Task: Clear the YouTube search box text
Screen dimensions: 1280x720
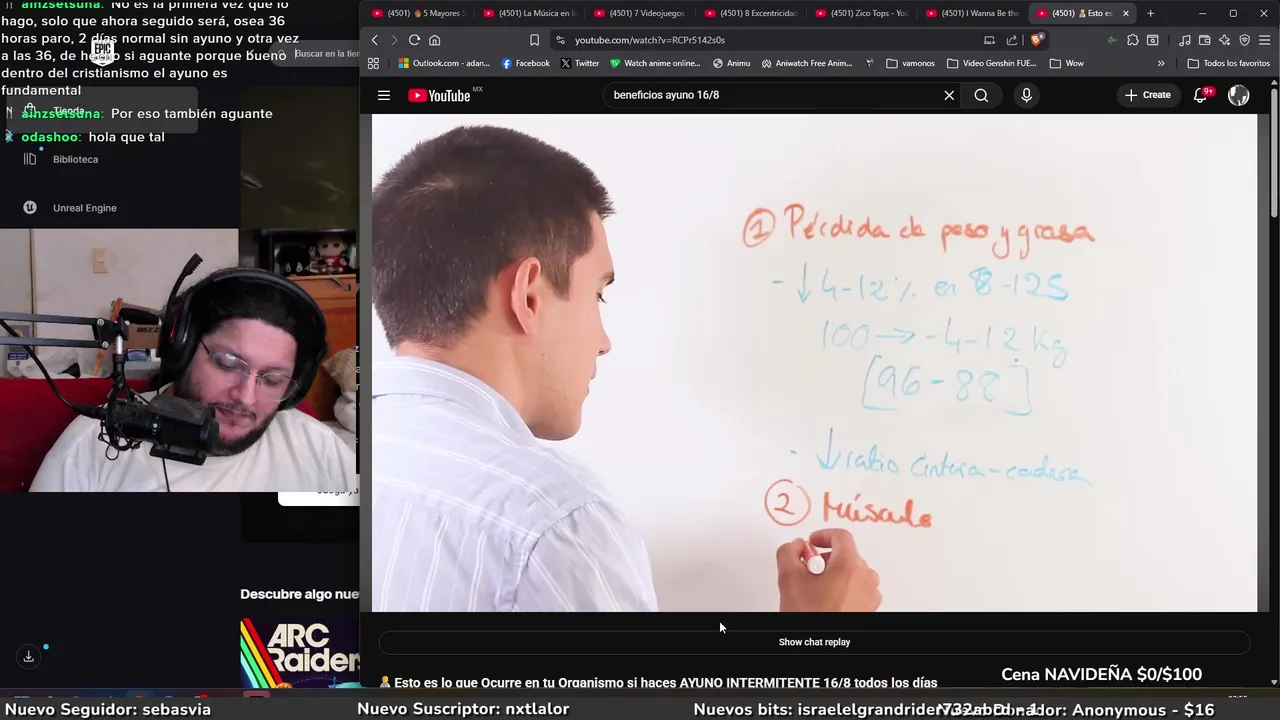Action: (949, 95)
